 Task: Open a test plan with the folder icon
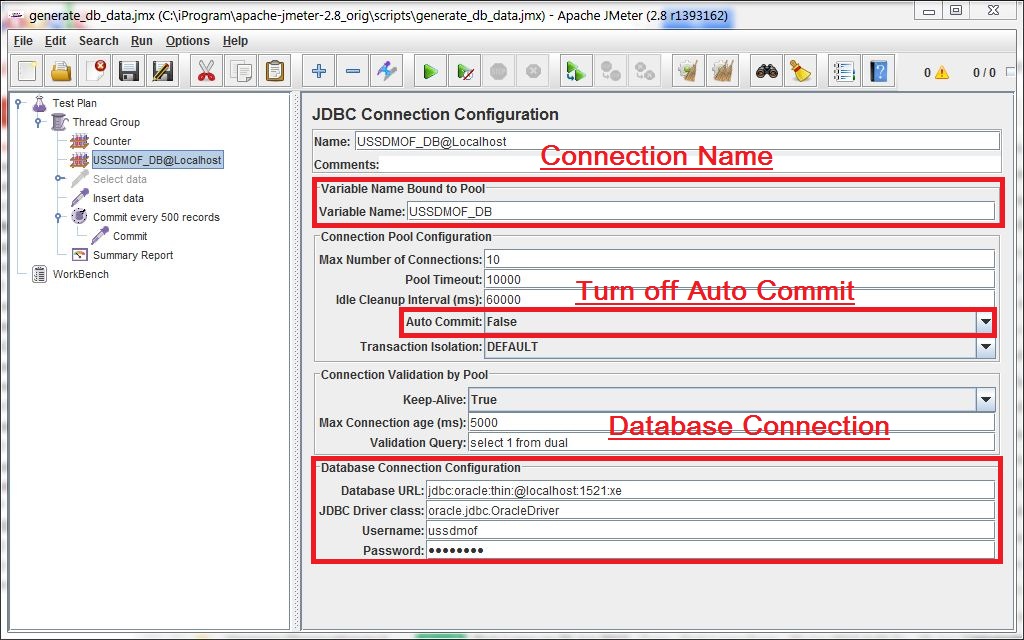[x=61, y=71]
